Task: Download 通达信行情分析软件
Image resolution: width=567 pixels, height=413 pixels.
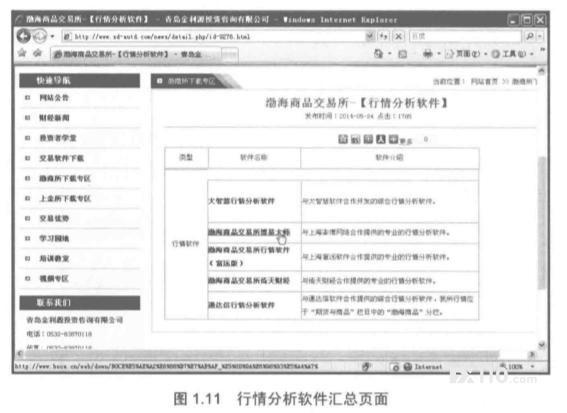Action: pos(241,305)
